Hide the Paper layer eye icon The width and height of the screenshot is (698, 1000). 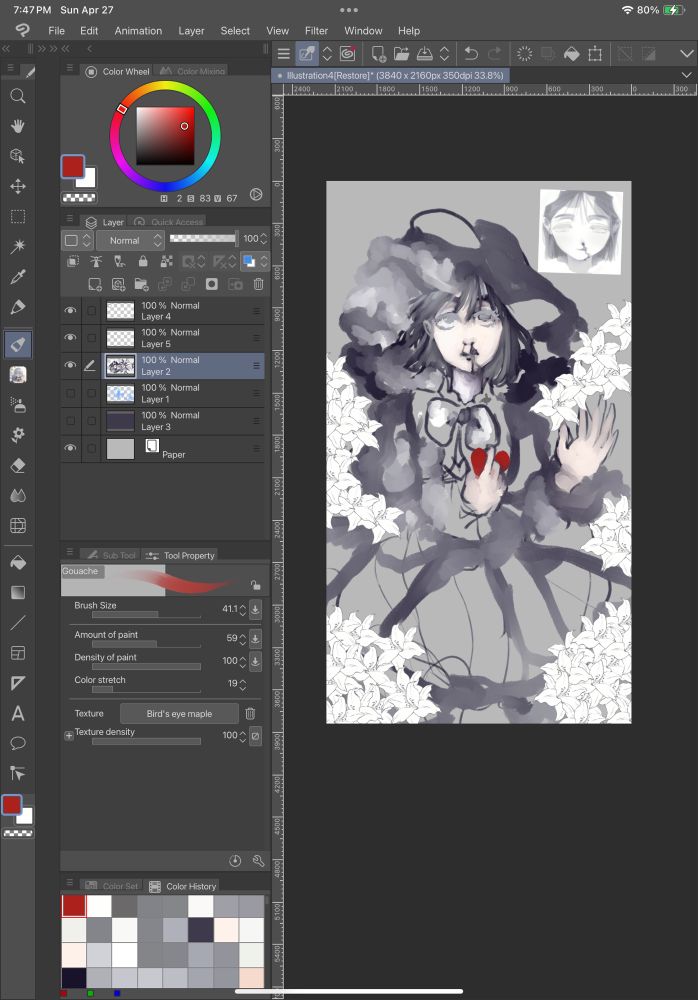tap(70, 448)
